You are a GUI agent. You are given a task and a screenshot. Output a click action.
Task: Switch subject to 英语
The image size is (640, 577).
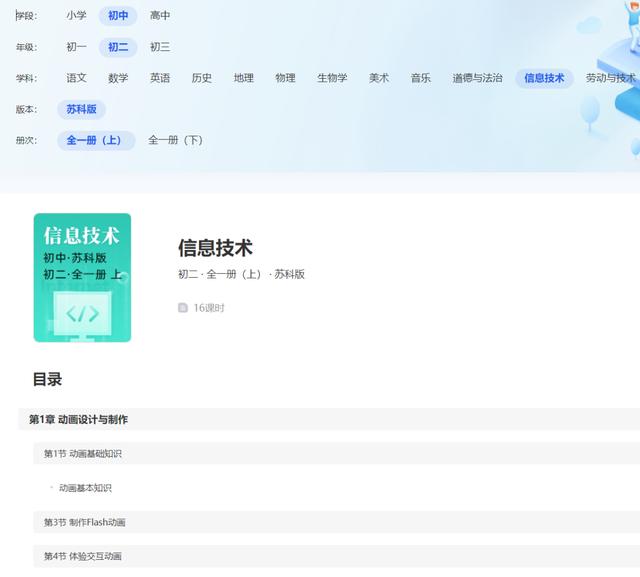160,78
